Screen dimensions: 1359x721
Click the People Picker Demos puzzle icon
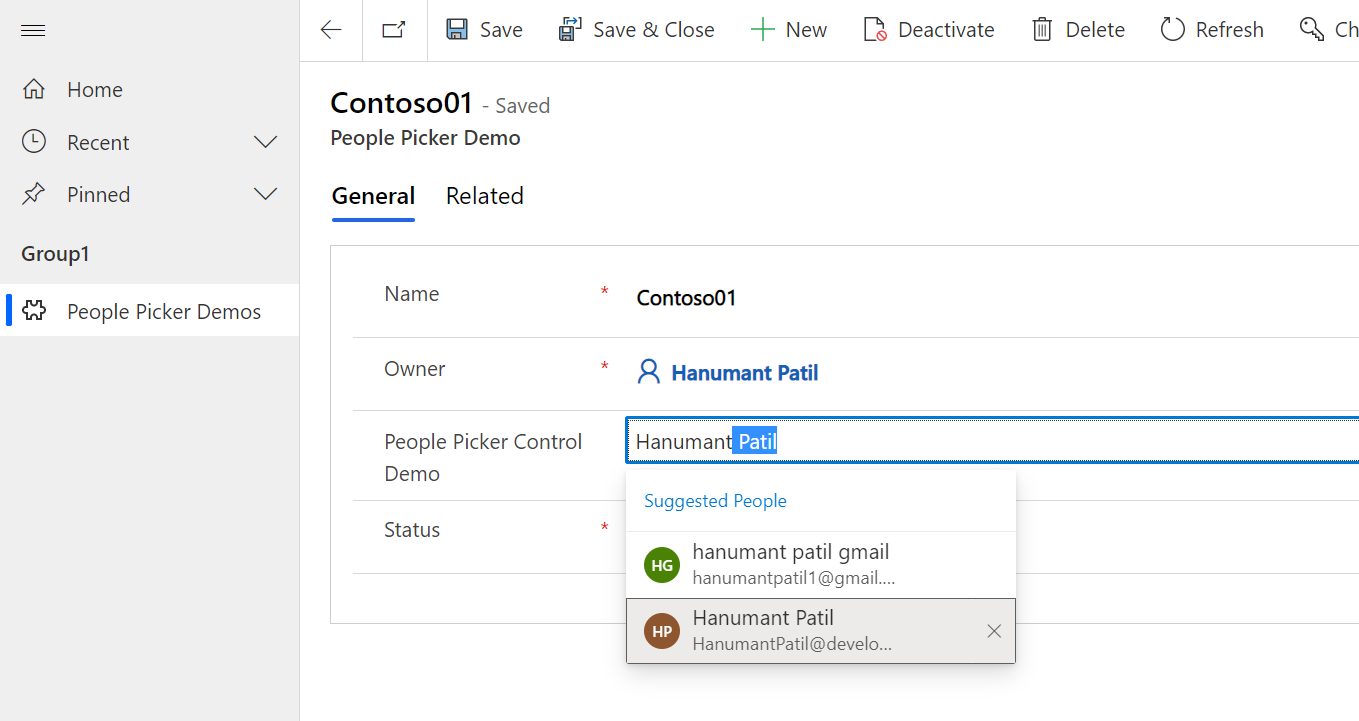[33, 310]
